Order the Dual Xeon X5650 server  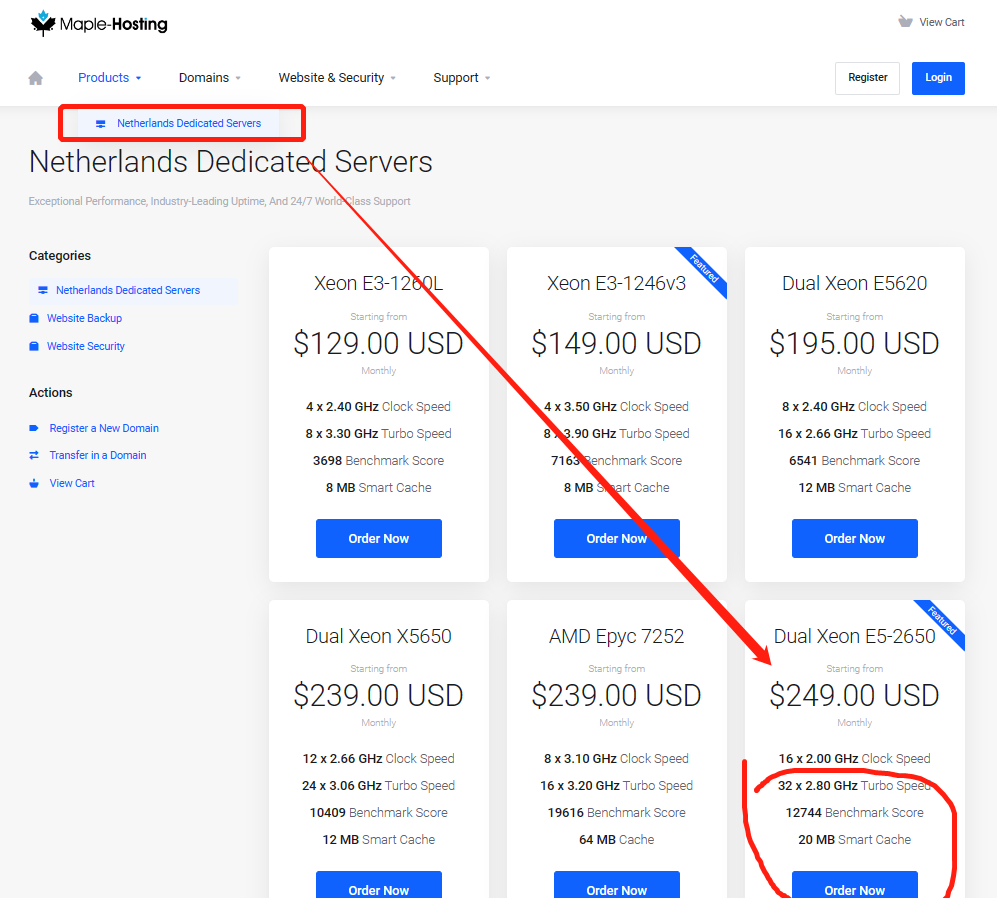coord(378,886)
